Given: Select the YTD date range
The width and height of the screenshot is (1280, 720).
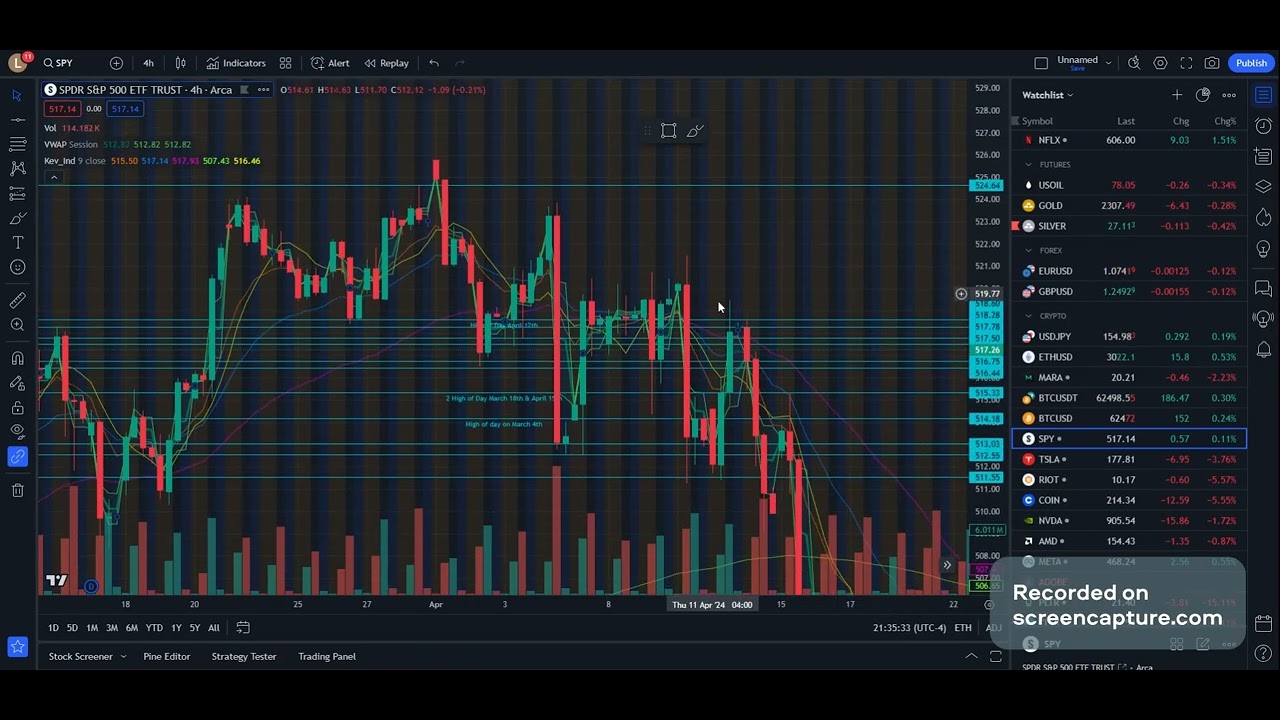Looking at the screenshot, I should tap(154, 628).
